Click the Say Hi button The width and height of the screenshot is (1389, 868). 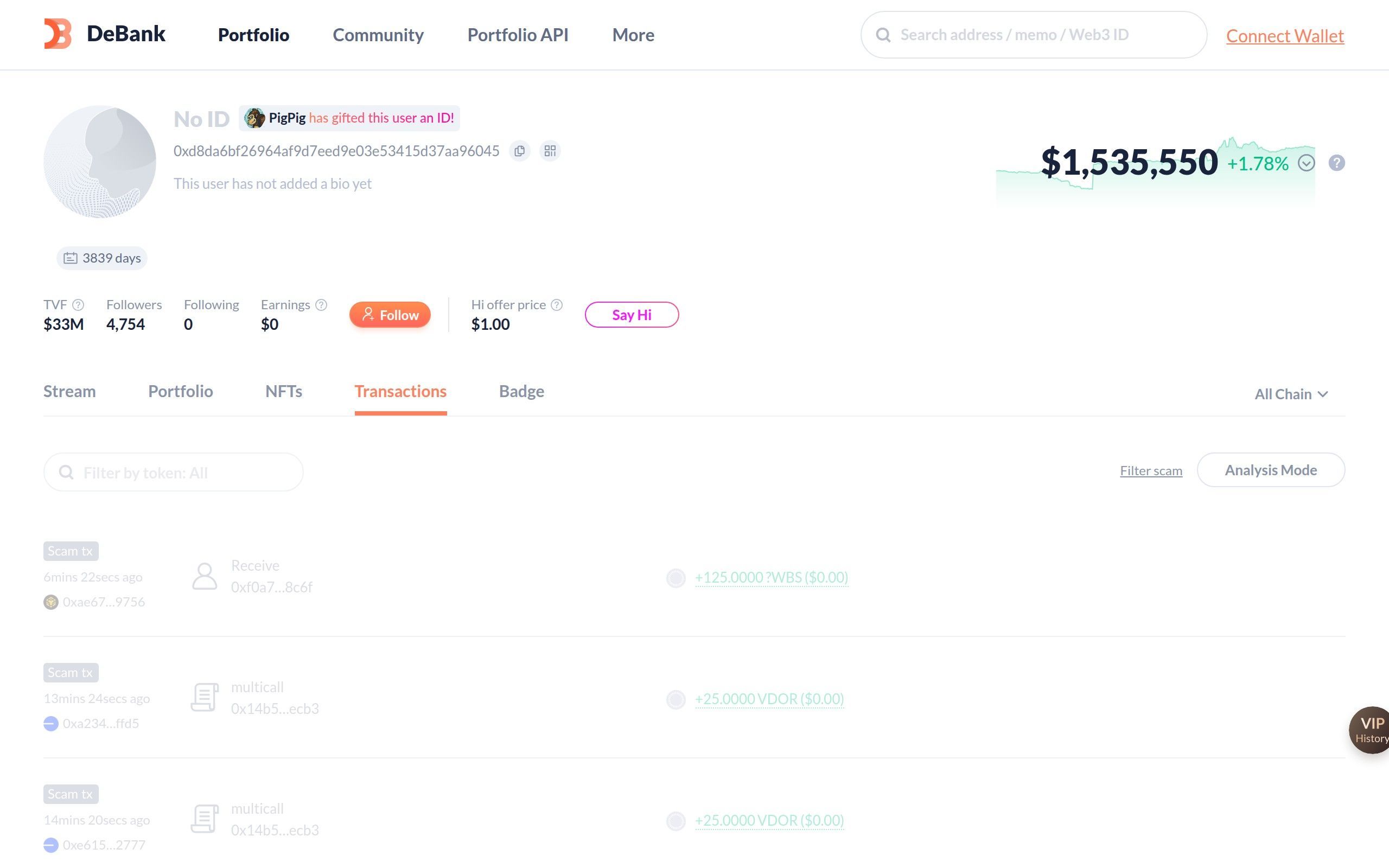632,315
